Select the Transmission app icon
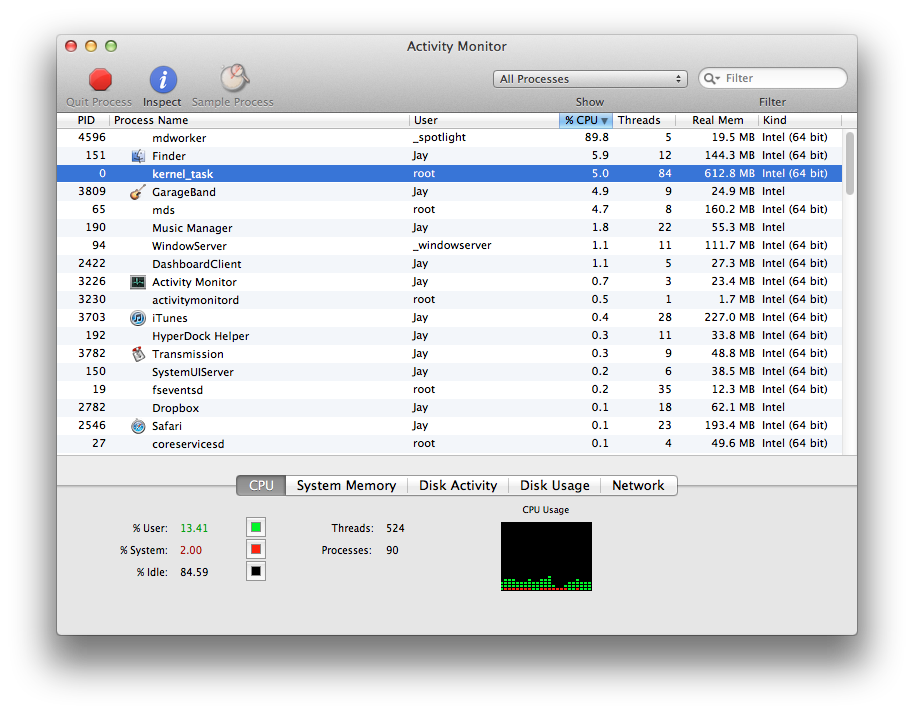The width and height of the screenshot is (914, 714). pos(138,354)
